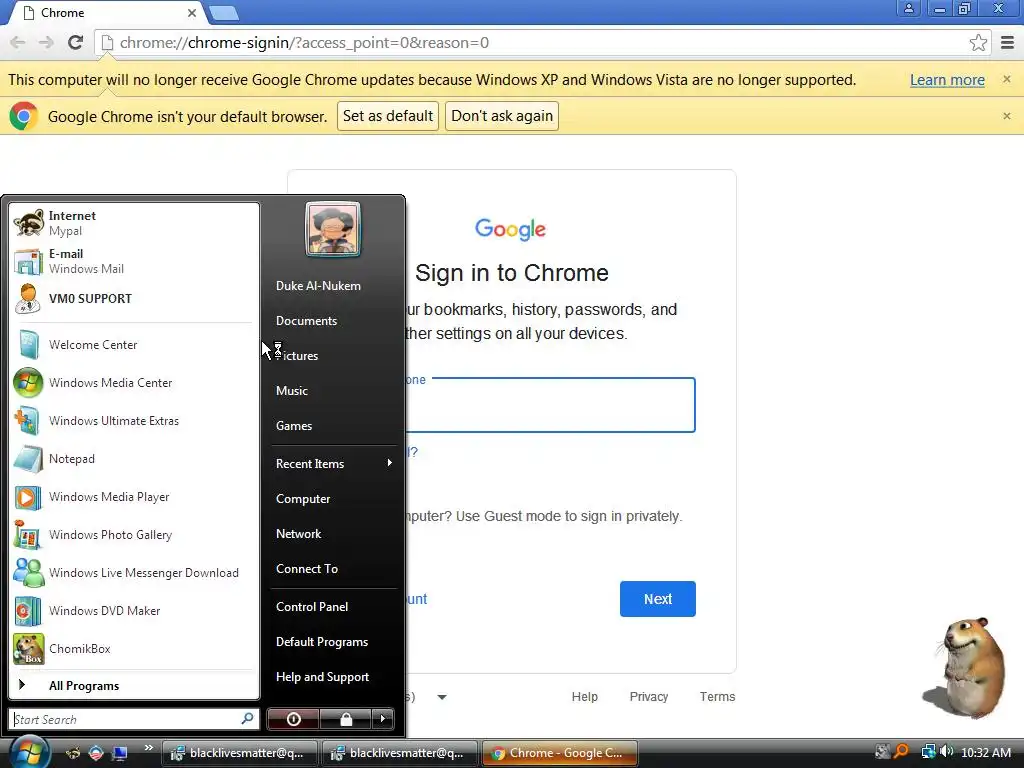The width and height of the screenshot is (1024, 768).
Task: Open Chrome hamburger menu
Action: pos(1008,42)
